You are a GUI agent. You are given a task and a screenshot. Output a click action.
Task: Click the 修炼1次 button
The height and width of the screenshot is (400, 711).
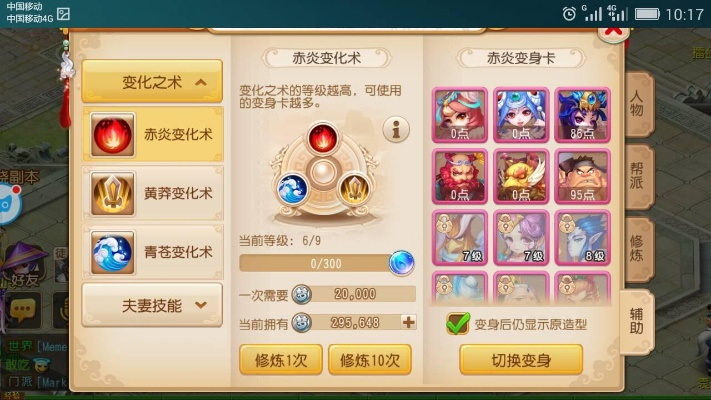pyautogui.click(x=281, y=360)
